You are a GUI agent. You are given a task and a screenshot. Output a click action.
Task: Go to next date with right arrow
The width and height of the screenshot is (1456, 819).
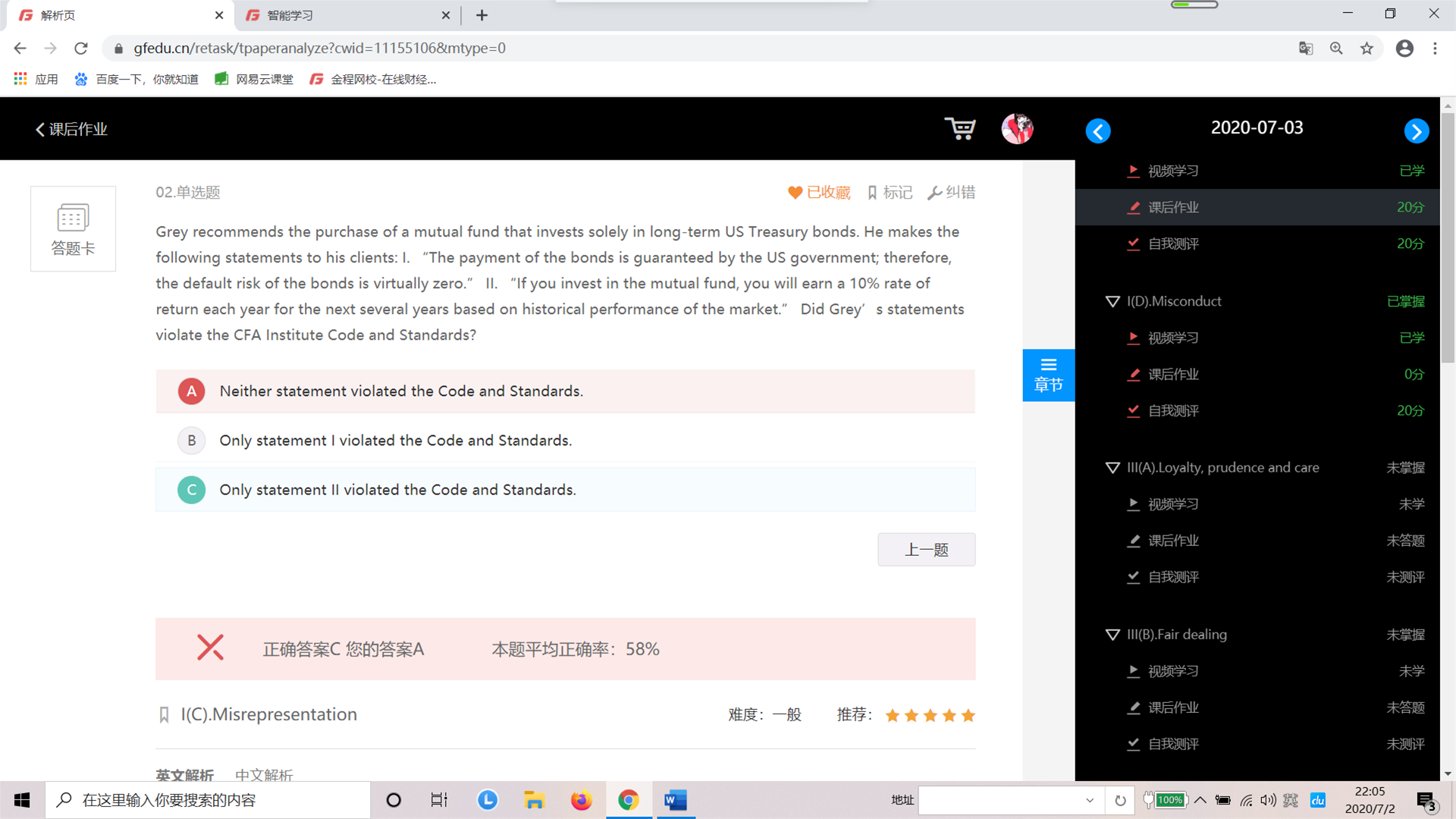click(x=1416, y=131)
